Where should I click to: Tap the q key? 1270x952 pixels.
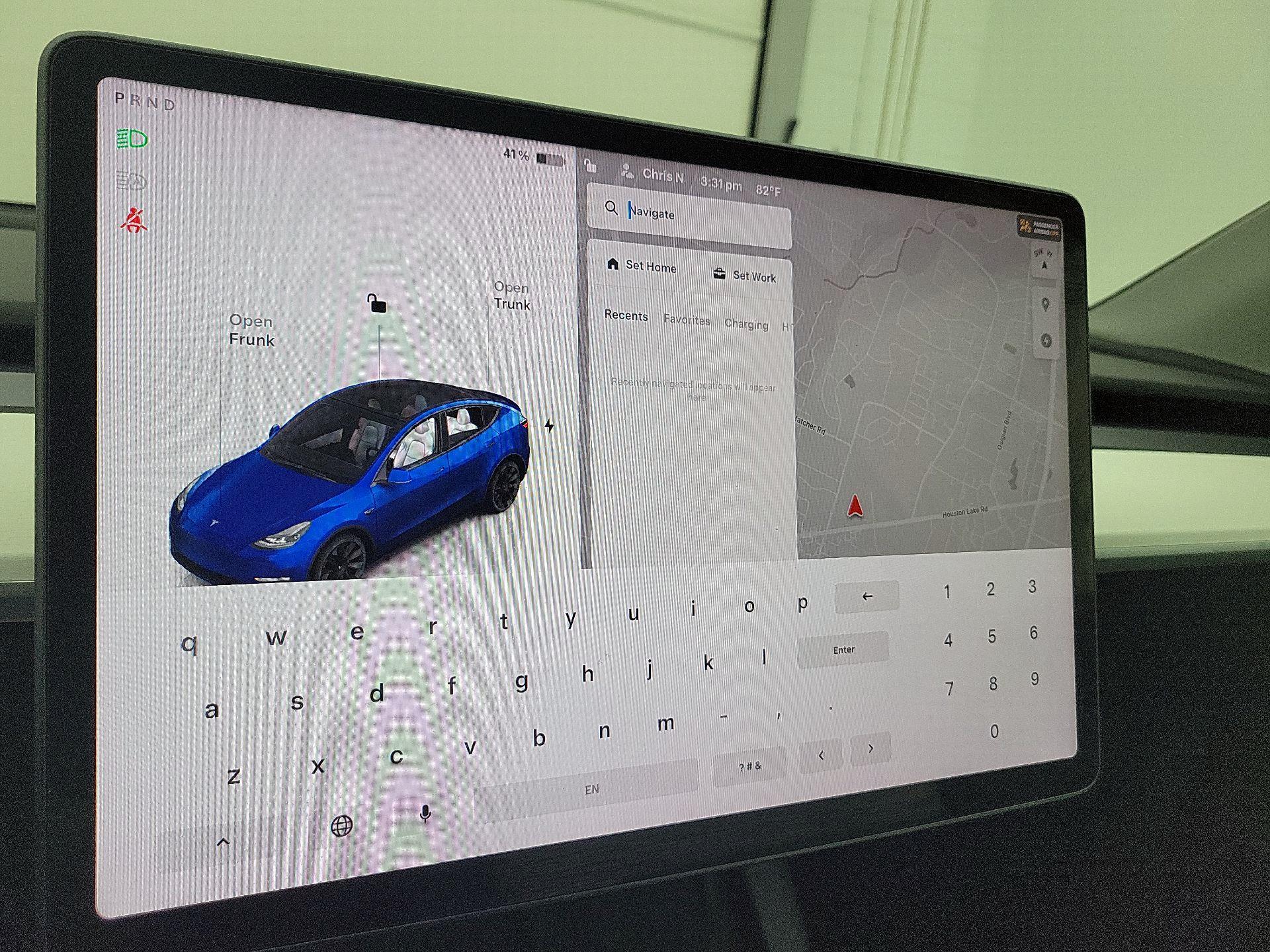189,643
